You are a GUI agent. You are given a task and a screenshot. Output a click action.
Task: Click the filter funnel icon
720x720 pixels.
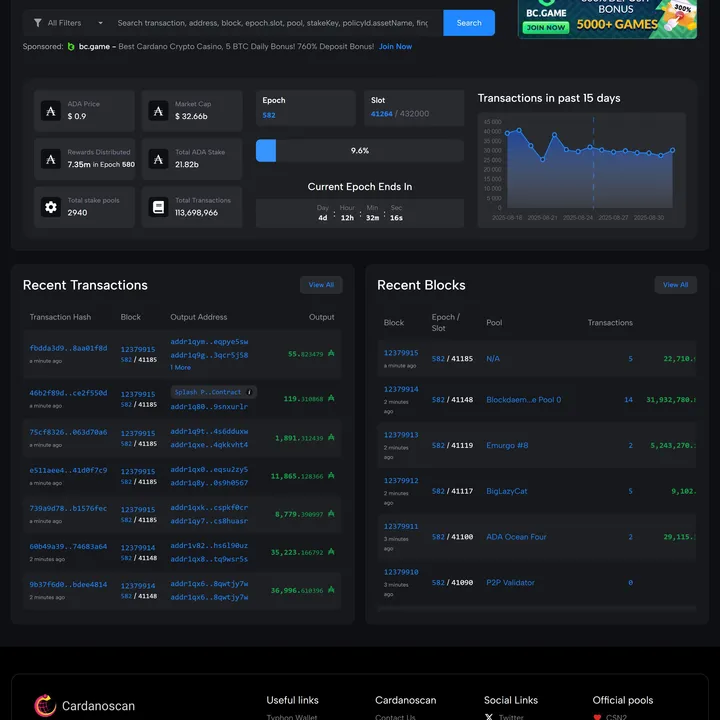coord(38,23)
